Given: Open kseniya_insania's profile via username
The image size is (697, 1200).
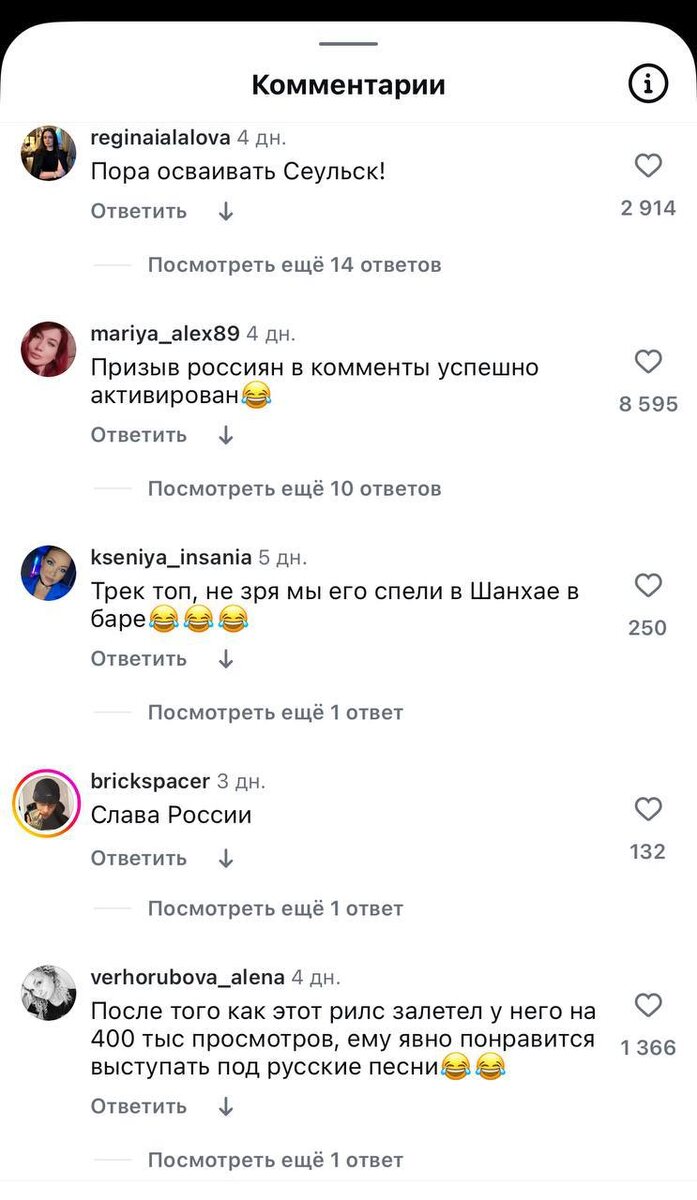Looking at the screenshot, I should click(x=171, y=557).
